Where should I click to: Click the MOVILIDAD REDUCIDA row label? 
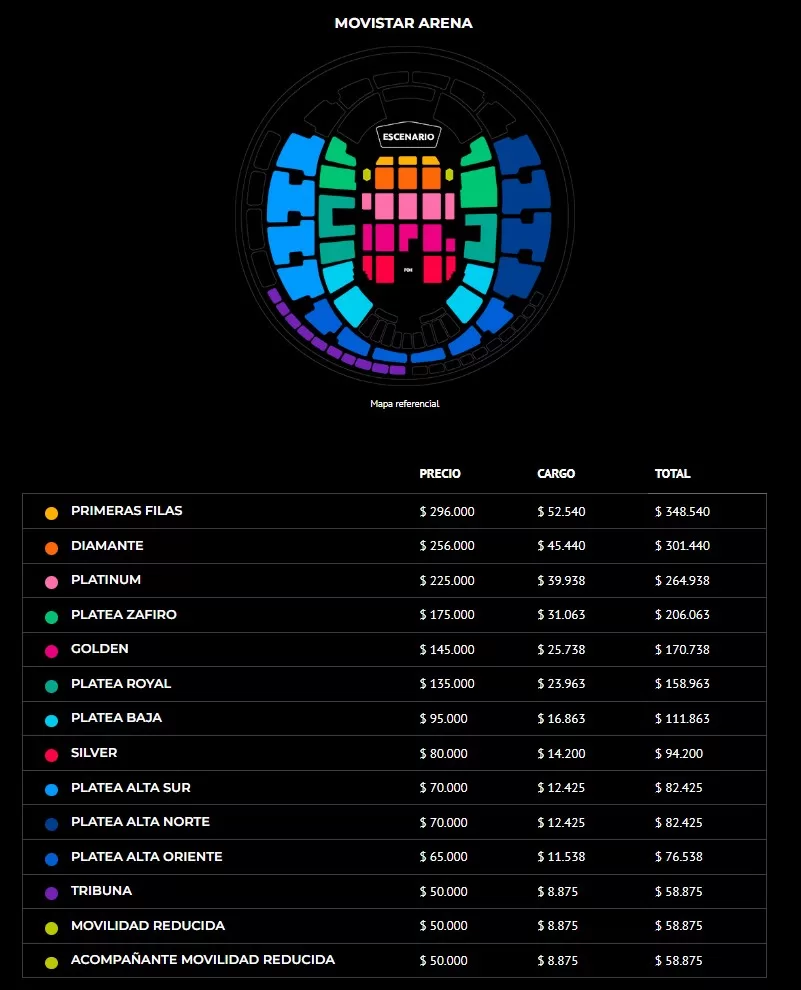[x=148, y=926]
